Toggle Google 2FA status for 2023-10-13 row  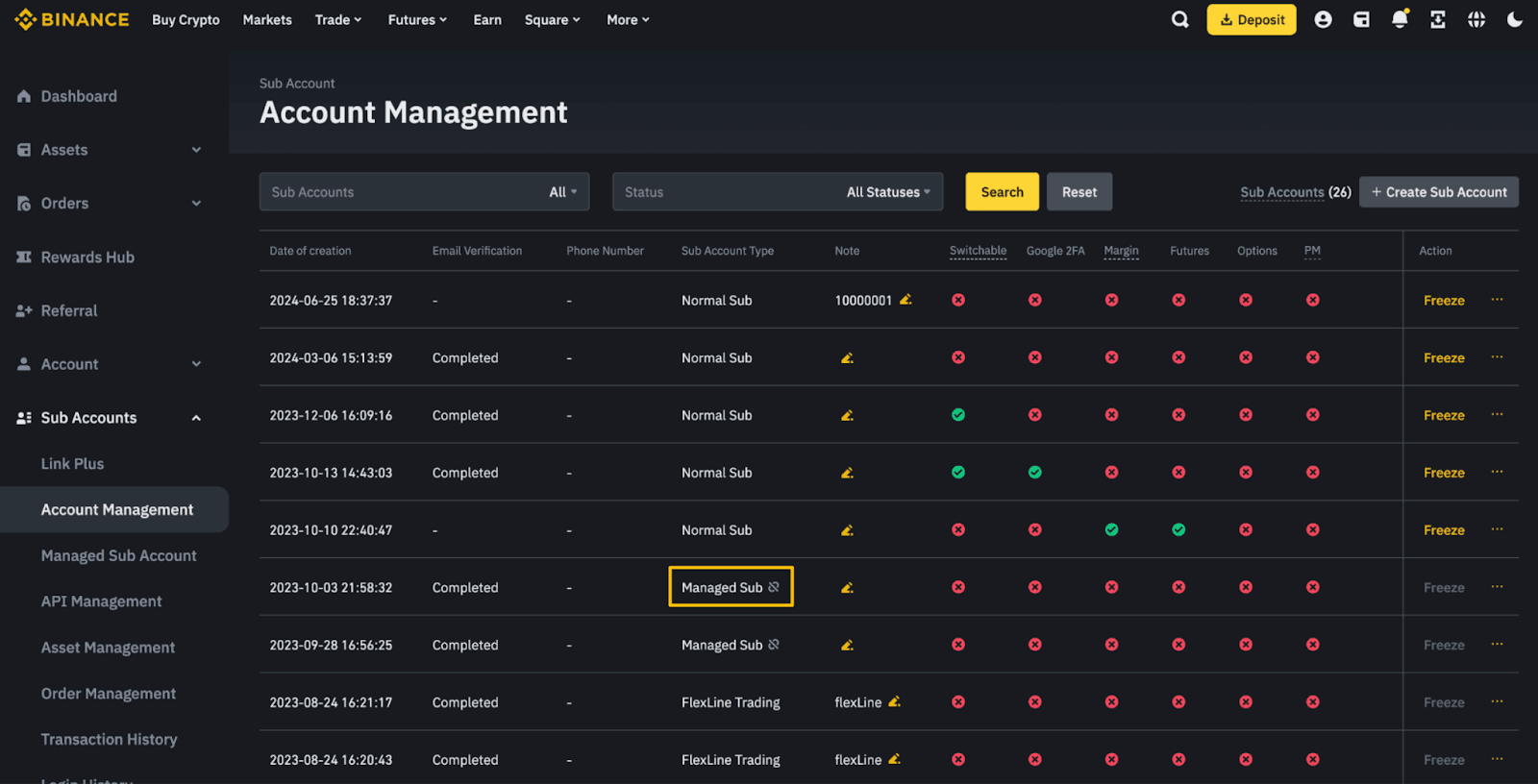(1034, 473)
